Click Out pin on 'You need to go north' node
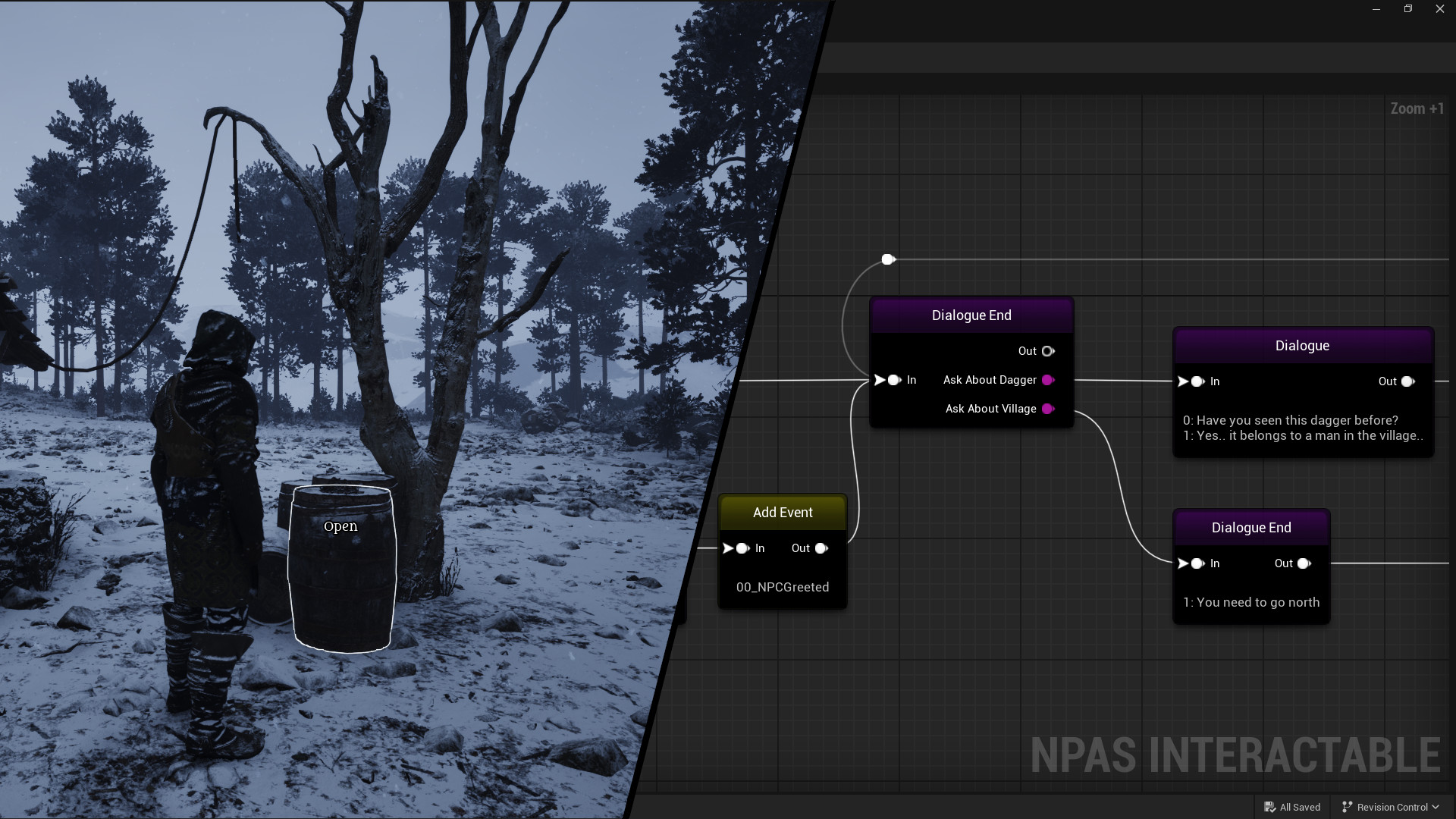The image size is (1456, 819). pyautogui.click(x=1304, y=563)
